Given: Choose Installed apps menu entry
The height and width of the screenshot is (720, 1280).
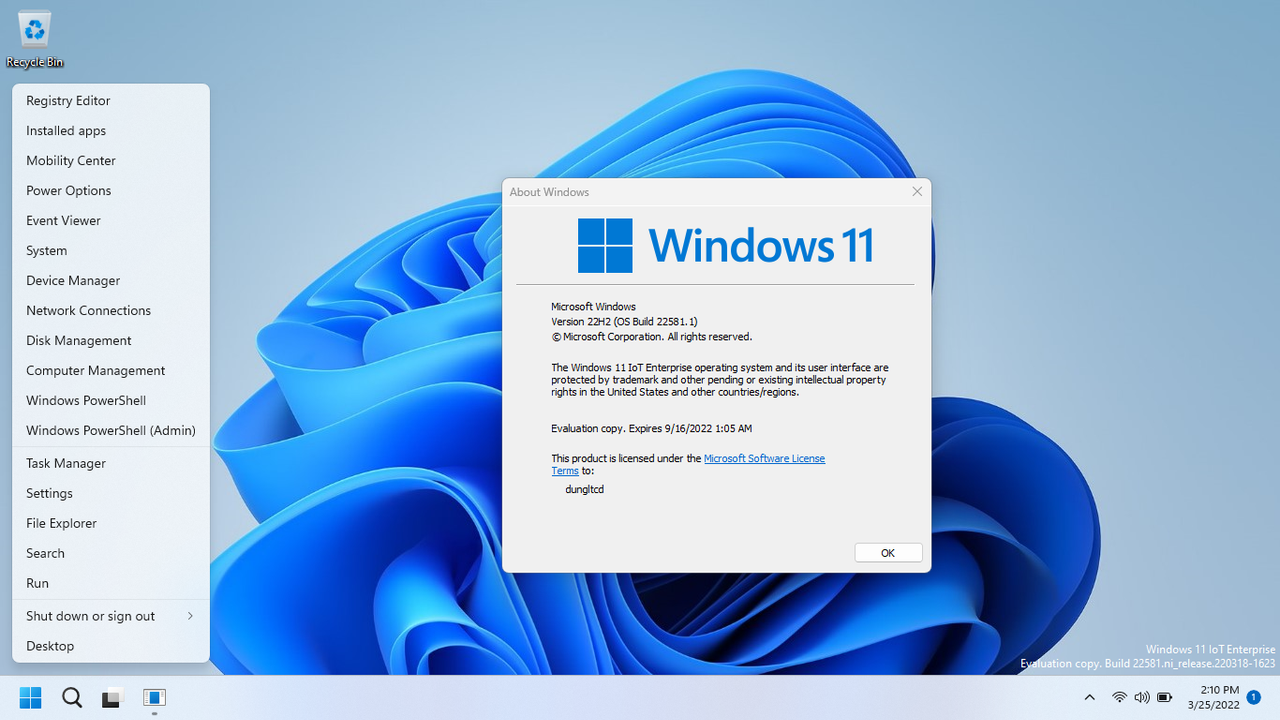Looking at the screenshot, I should tap(111, 131).
